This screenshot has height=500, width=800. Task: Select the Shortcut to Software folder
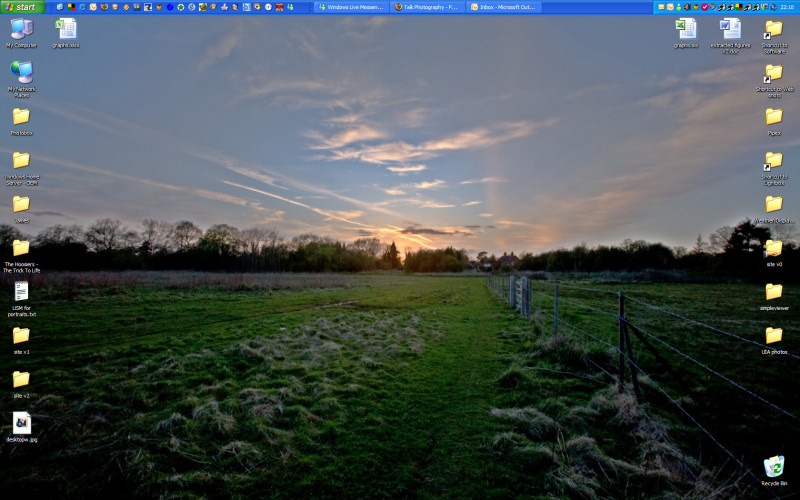pyautogui.click(x=773, y=29)
